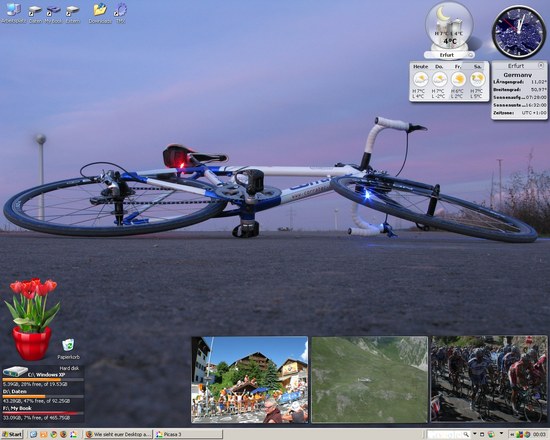Open the cyclists peloton photo thumbnail
This screenshot has width=550, height=440.
[489, 379]
